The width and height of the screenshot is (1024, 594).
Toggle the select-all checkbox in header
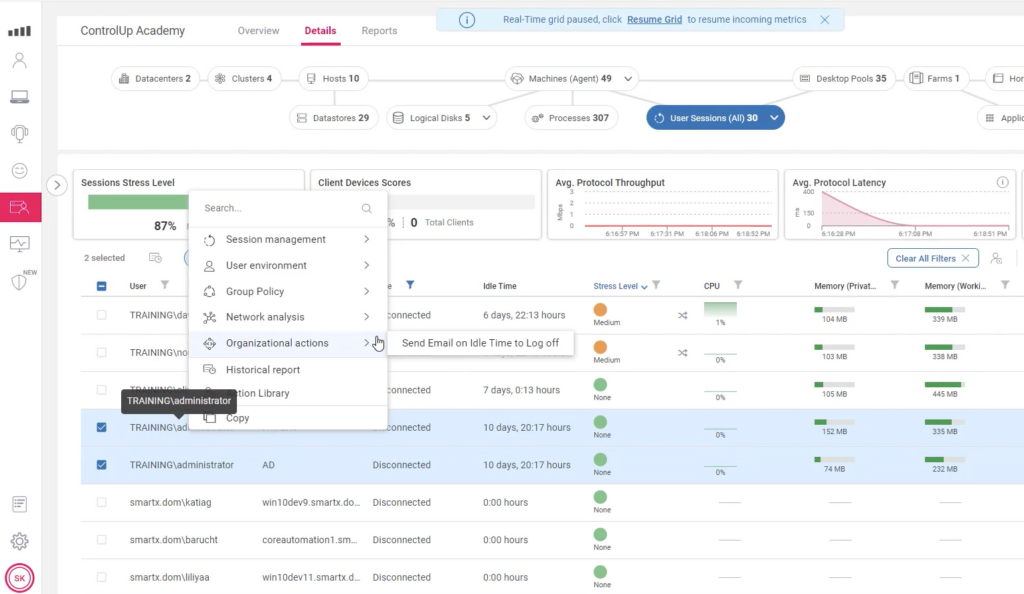tap(102, 286)
